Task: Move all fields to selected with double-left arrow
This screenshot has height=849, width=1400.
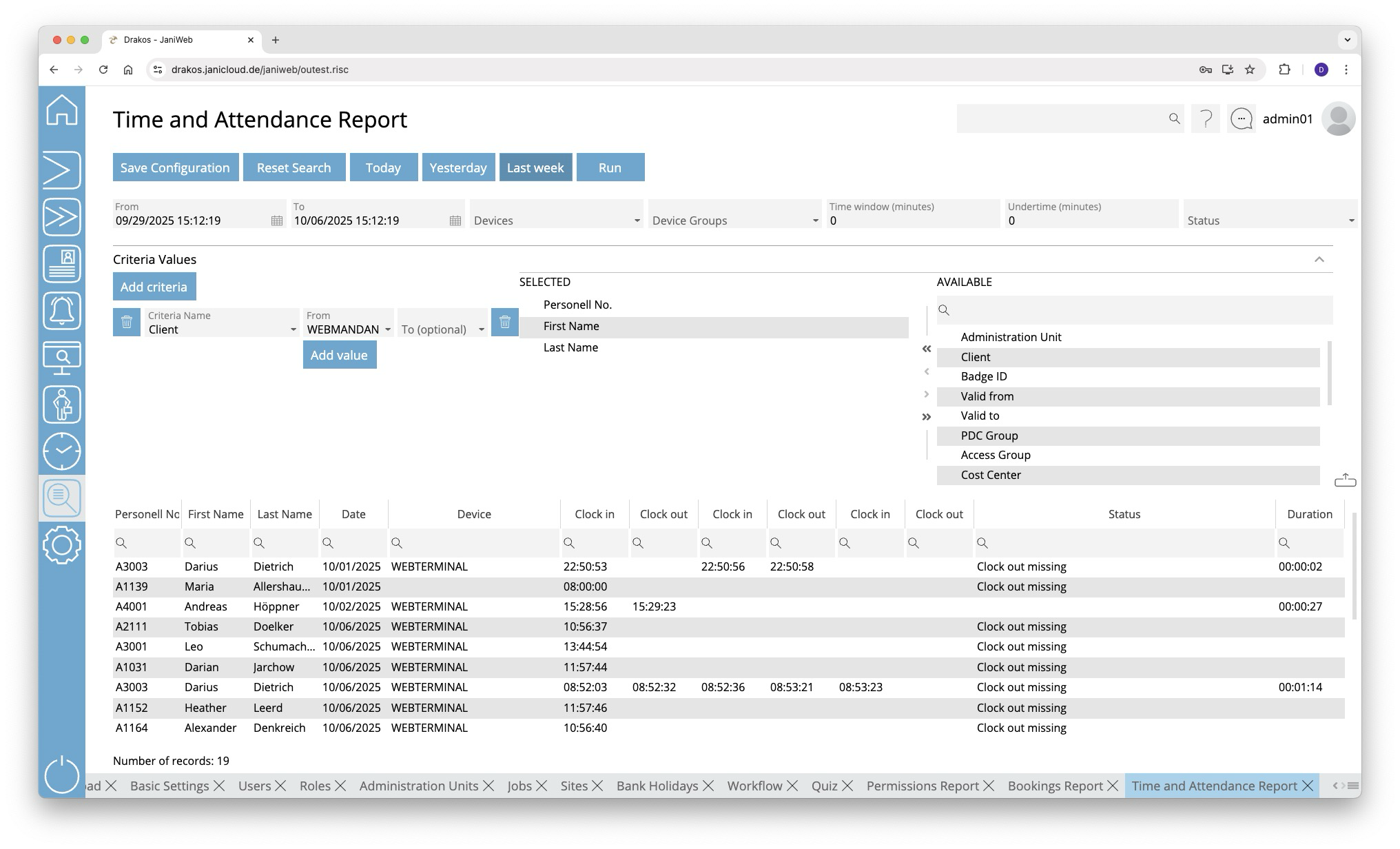Action: 927,349
